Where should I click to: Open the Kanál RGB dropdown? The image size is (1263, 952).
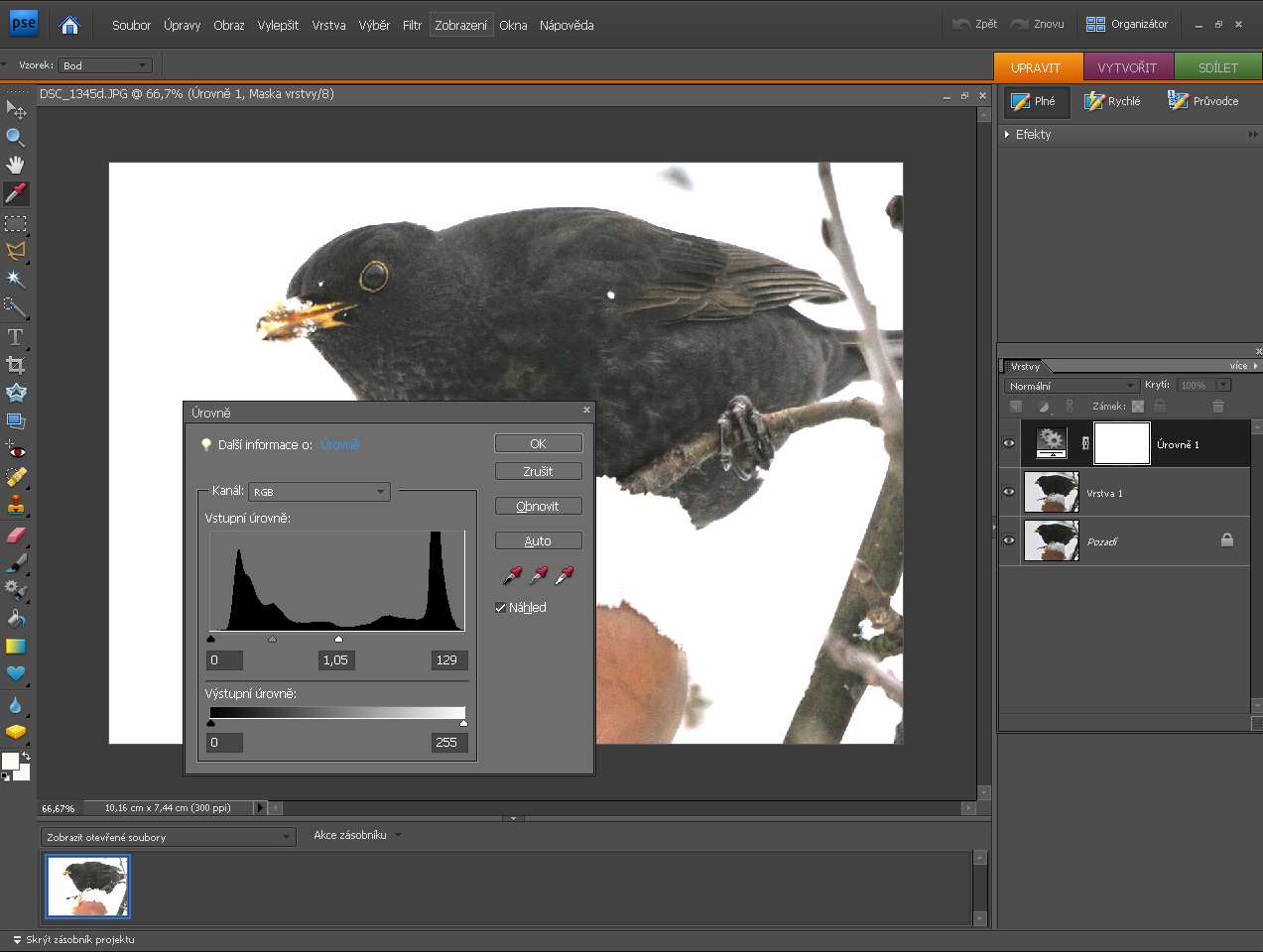click(319, 492)
